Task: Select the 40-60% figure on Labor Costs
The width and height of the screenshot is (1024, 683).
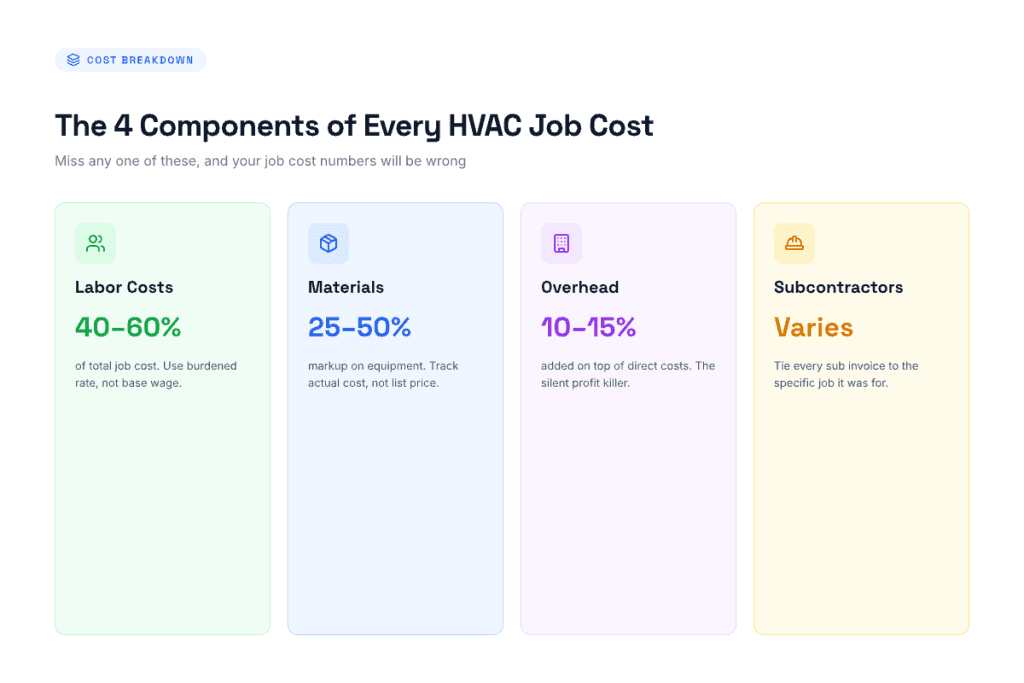Action: point(125,327)
